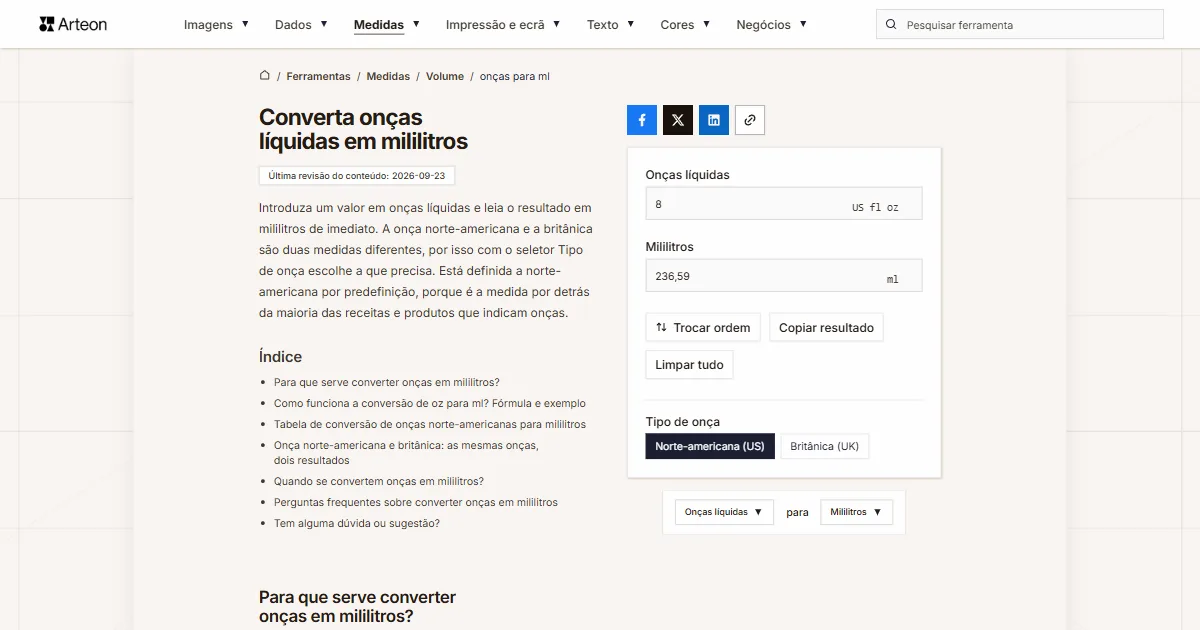This screenshot has height=630, width=1200.
Task: Share page on Facebook
Action: [642, 120]
